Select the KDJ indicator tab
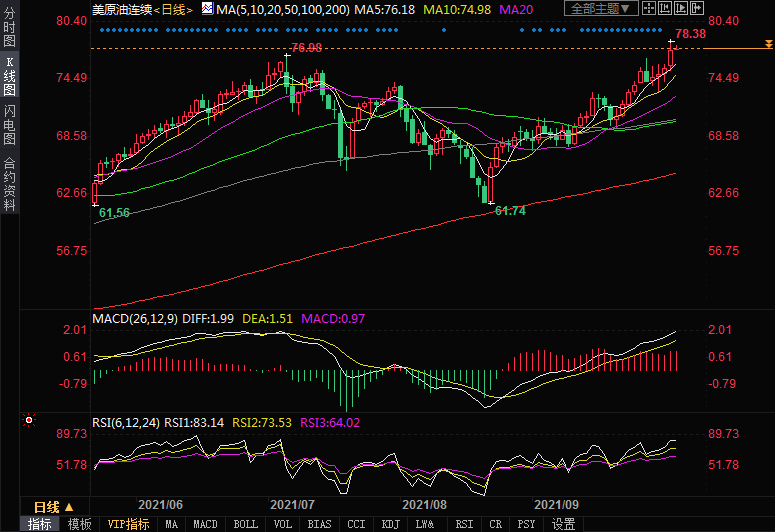This screenshot has width=775, height=532. point(390,524)
